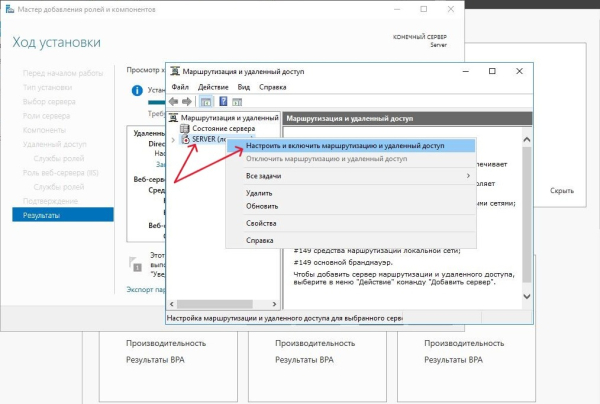Select the Маршрутизация и удаленный root tree item

pos(230,118)
